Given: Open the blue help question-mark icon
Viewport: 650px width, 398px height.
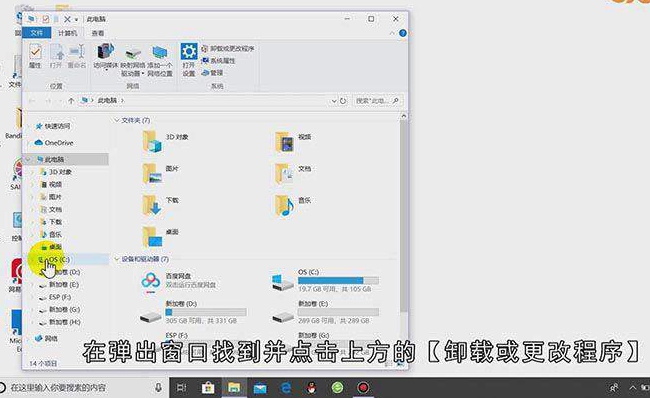Looking at the screenshot, I should coord(403,33).
